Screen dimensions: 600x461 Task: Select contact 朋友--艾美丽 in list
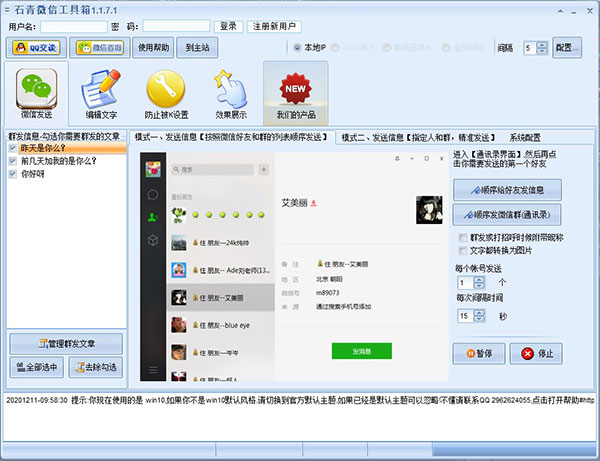pyautogui.click(x=221, y=298)
